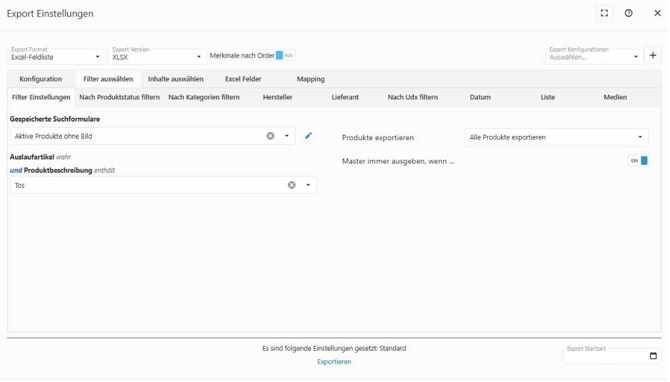Click the blue 'und' operator link

16,170
